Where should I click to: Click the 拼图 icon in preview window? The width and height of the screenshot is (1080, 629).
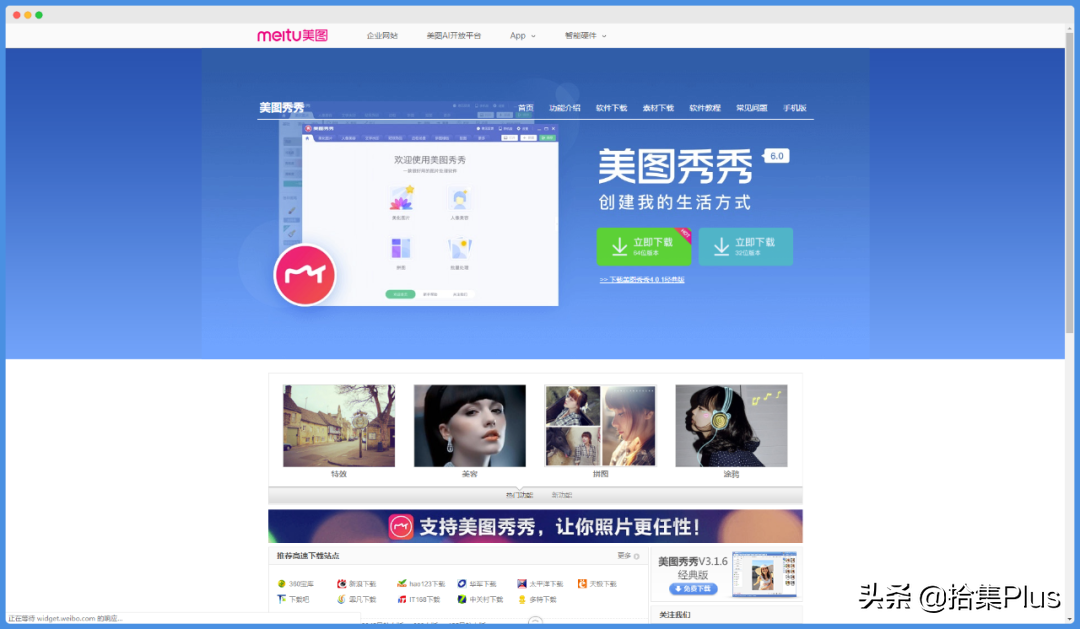click(401, 248)
